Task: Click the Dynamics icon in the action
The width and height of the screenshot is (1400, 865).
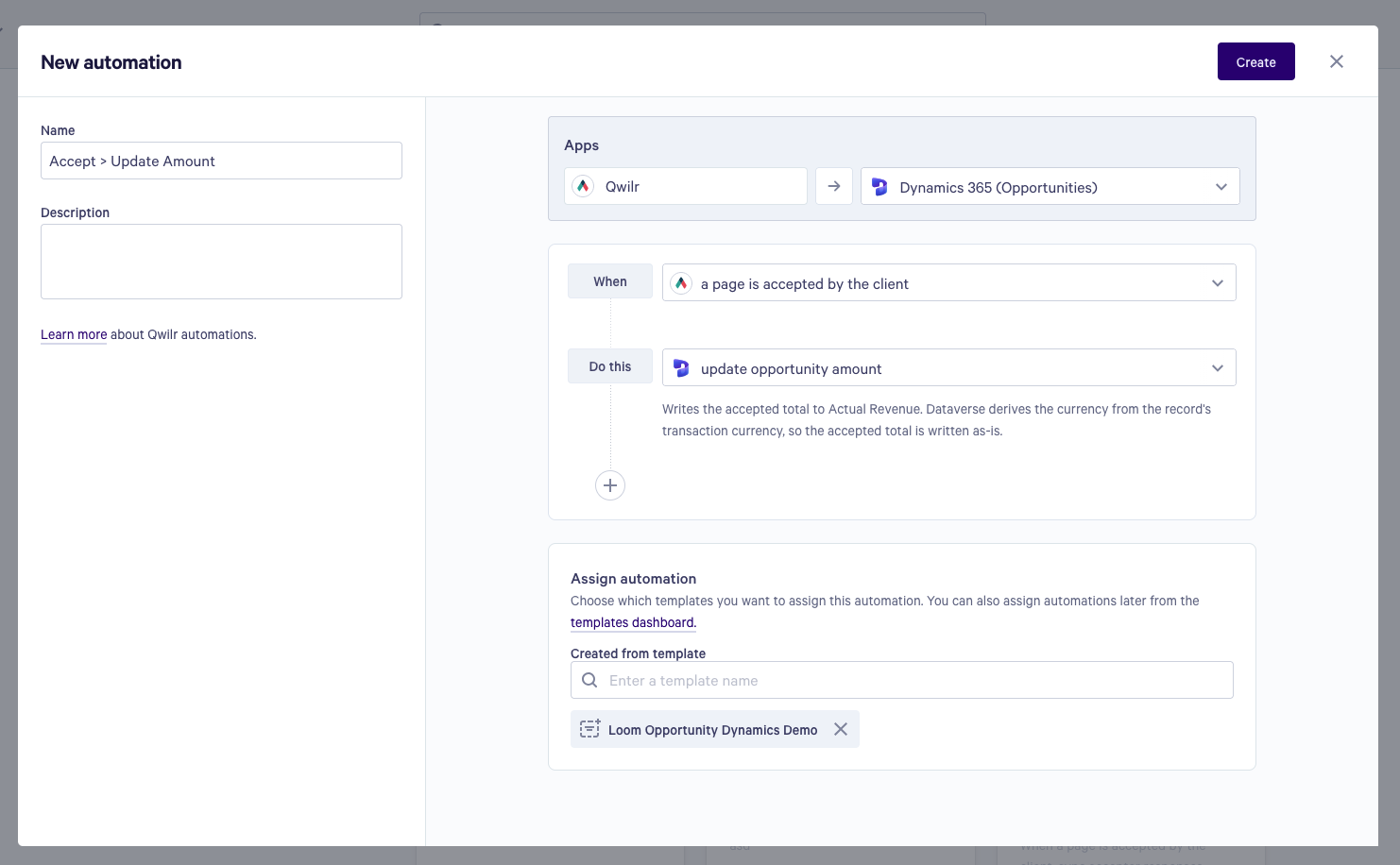Action: point(681,368)
